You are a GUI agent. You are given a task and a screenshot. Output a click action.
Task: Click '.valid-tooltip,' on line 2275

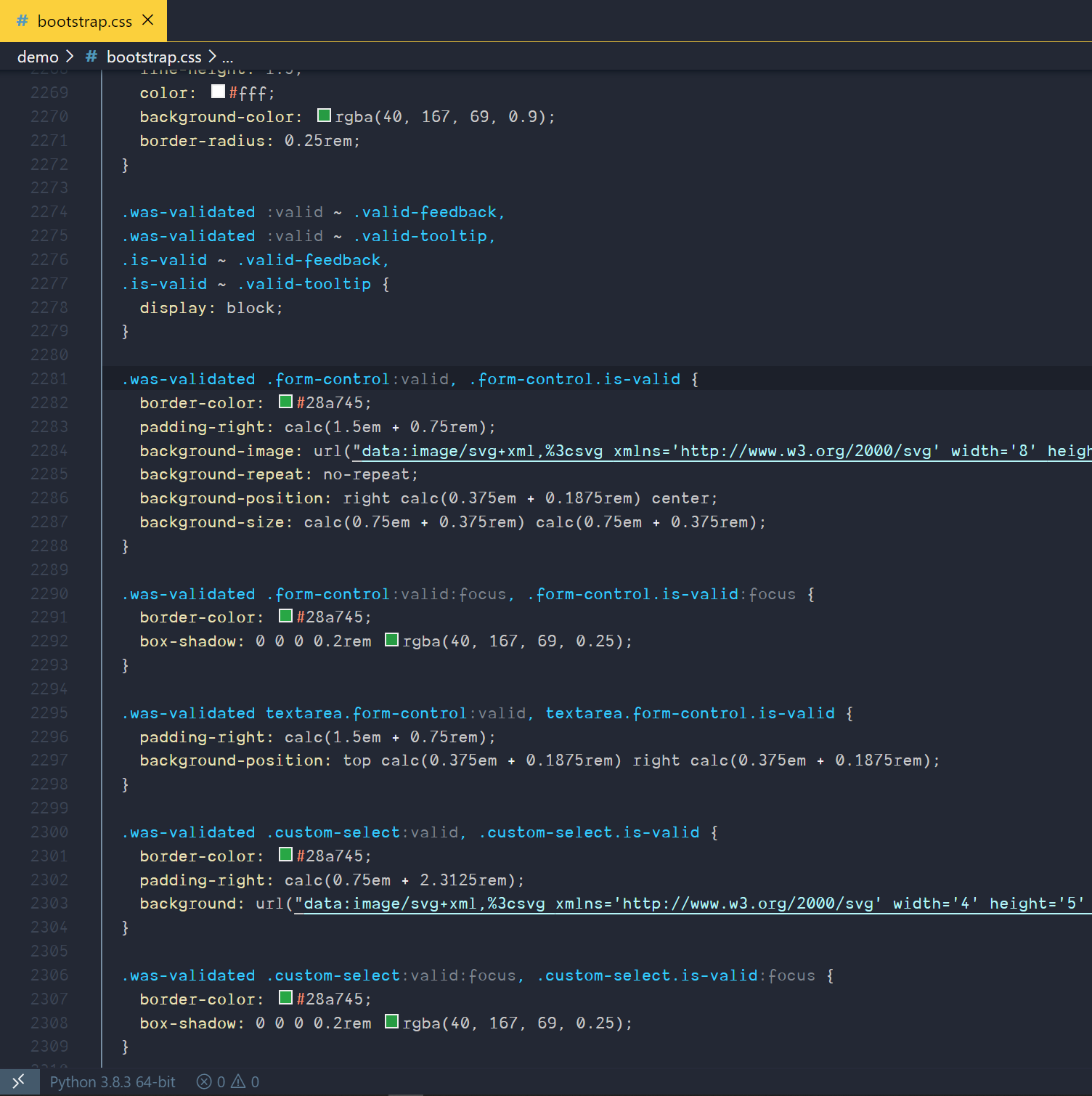pyautogui.click(x=424, y=236)
